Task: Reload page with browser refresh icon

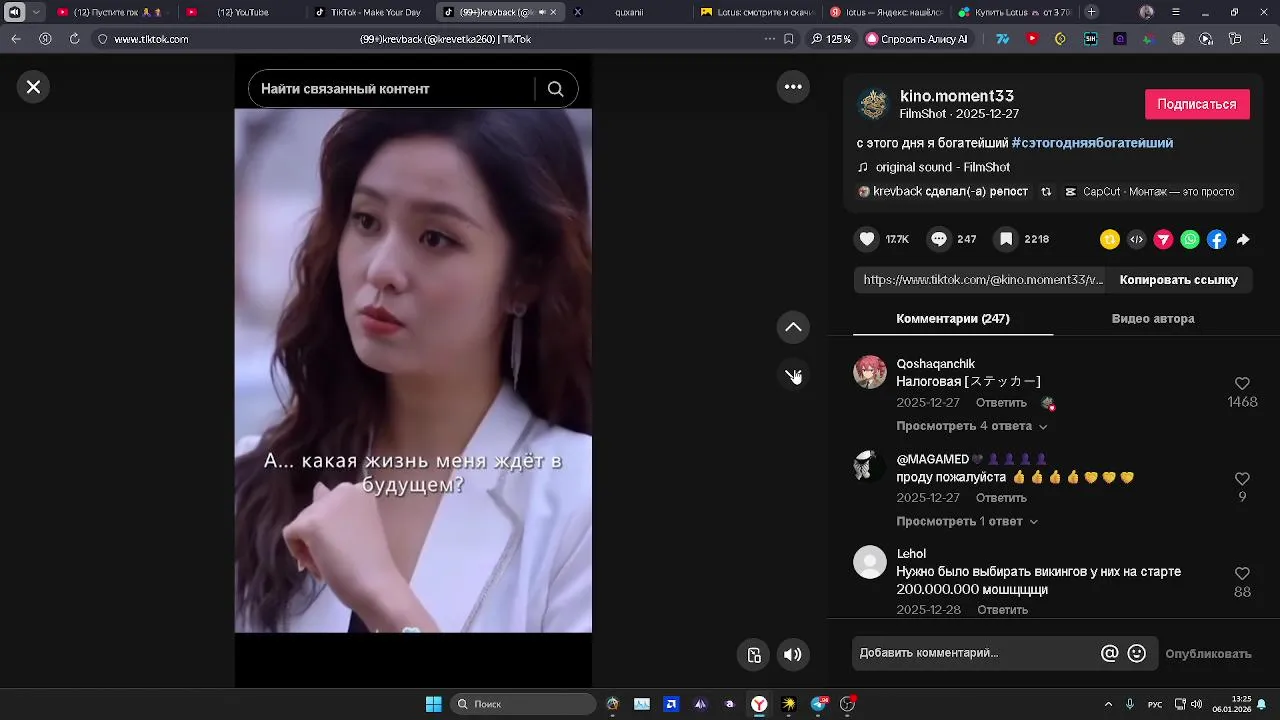Action: (x=74, y=39)
